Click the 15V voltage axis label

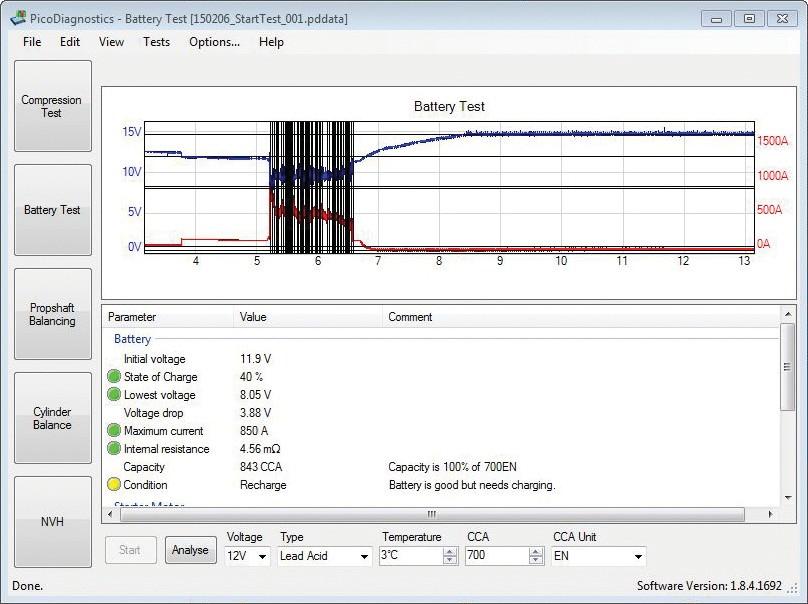[x=132, y=131]
